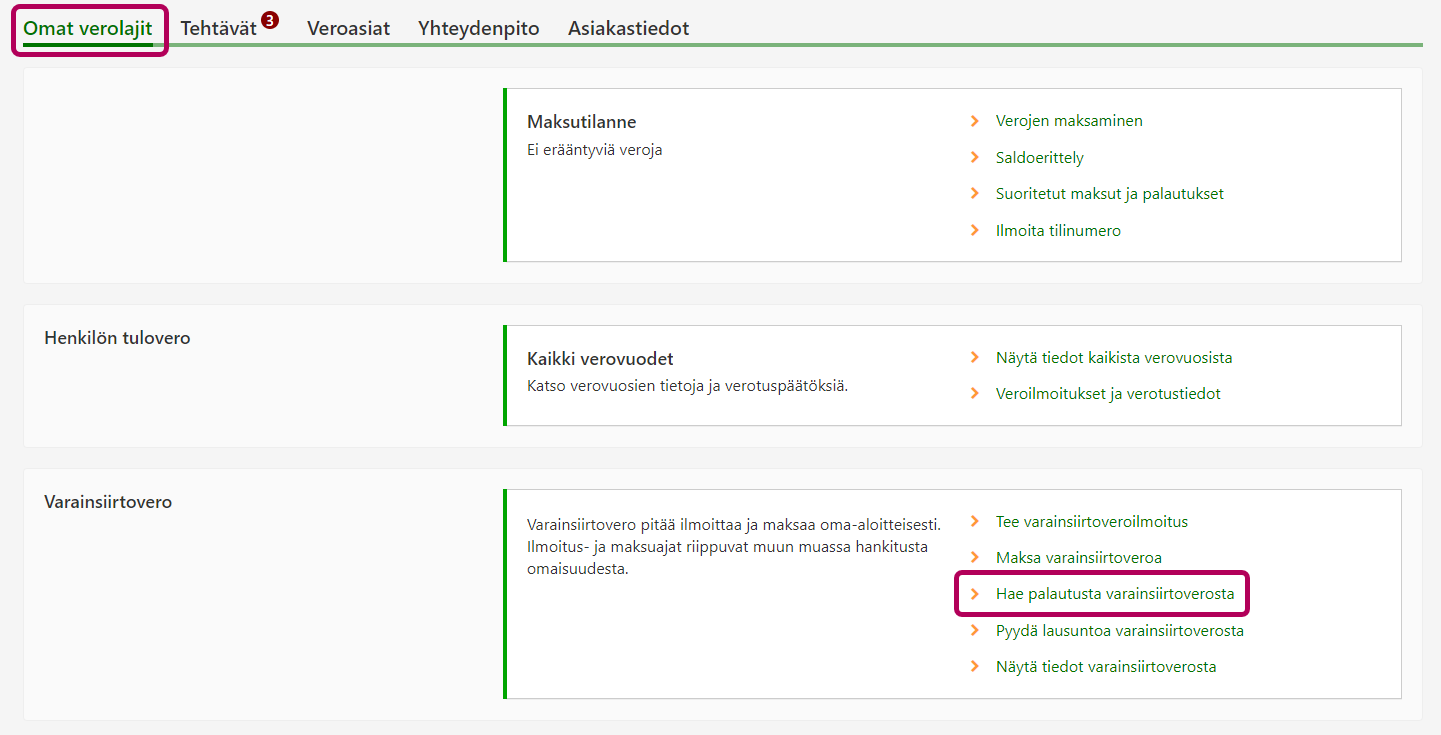Click the arrow icon beside Ilmoita tilinumero
1441x735 pixels.
coord(975,231)
